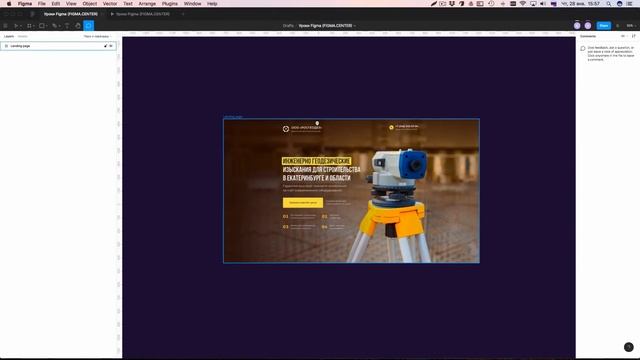Click the Dropbox menu bar icon
The width and height of the screenshot is (640, 360).
(452, 4)
